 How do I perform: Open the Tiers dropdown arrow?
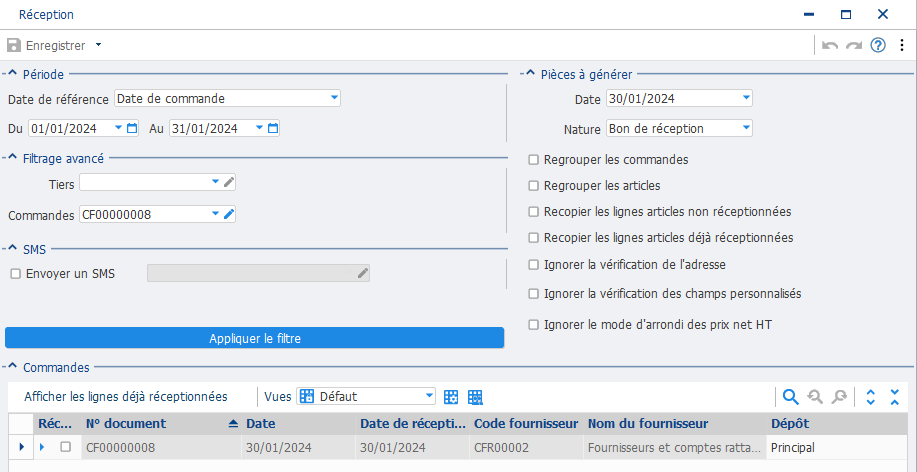point(215,182)
